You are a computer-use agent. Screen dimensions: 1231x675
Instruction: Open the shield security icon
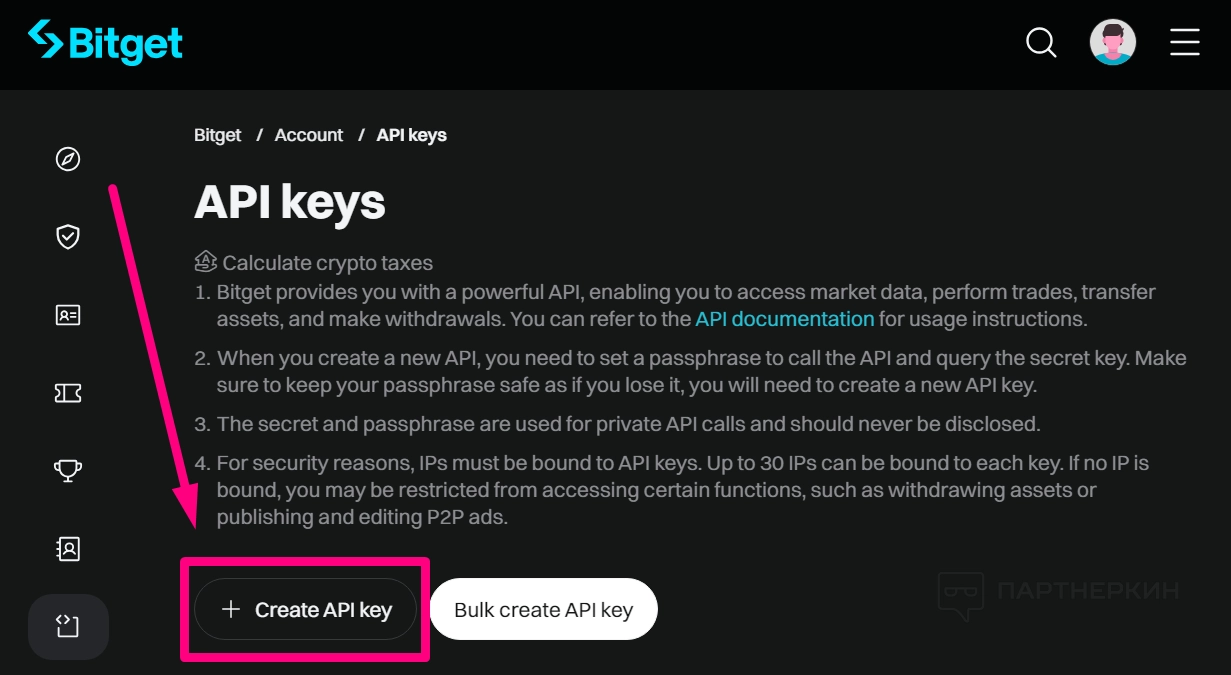tap(68, 237)
